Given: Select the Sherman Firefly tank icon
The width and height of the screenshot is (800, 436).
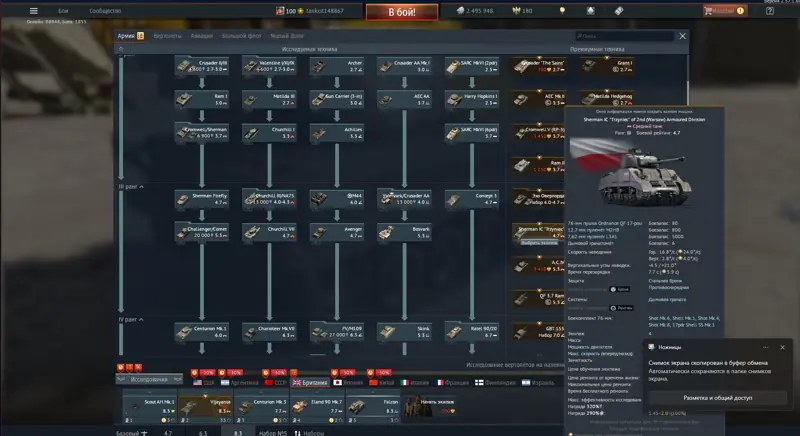Looking at the screenshot, I should click(183, 199).
